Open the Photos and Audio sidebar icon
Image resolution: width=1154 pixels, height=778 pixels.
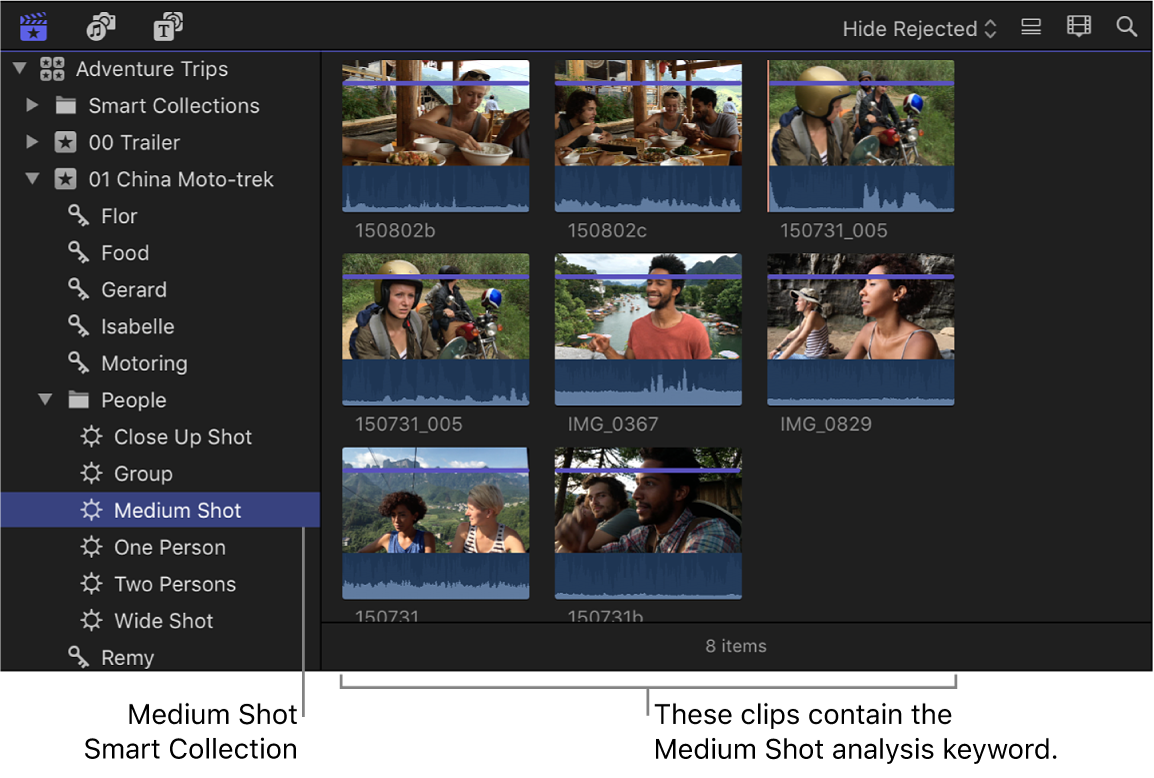(99, 26)
